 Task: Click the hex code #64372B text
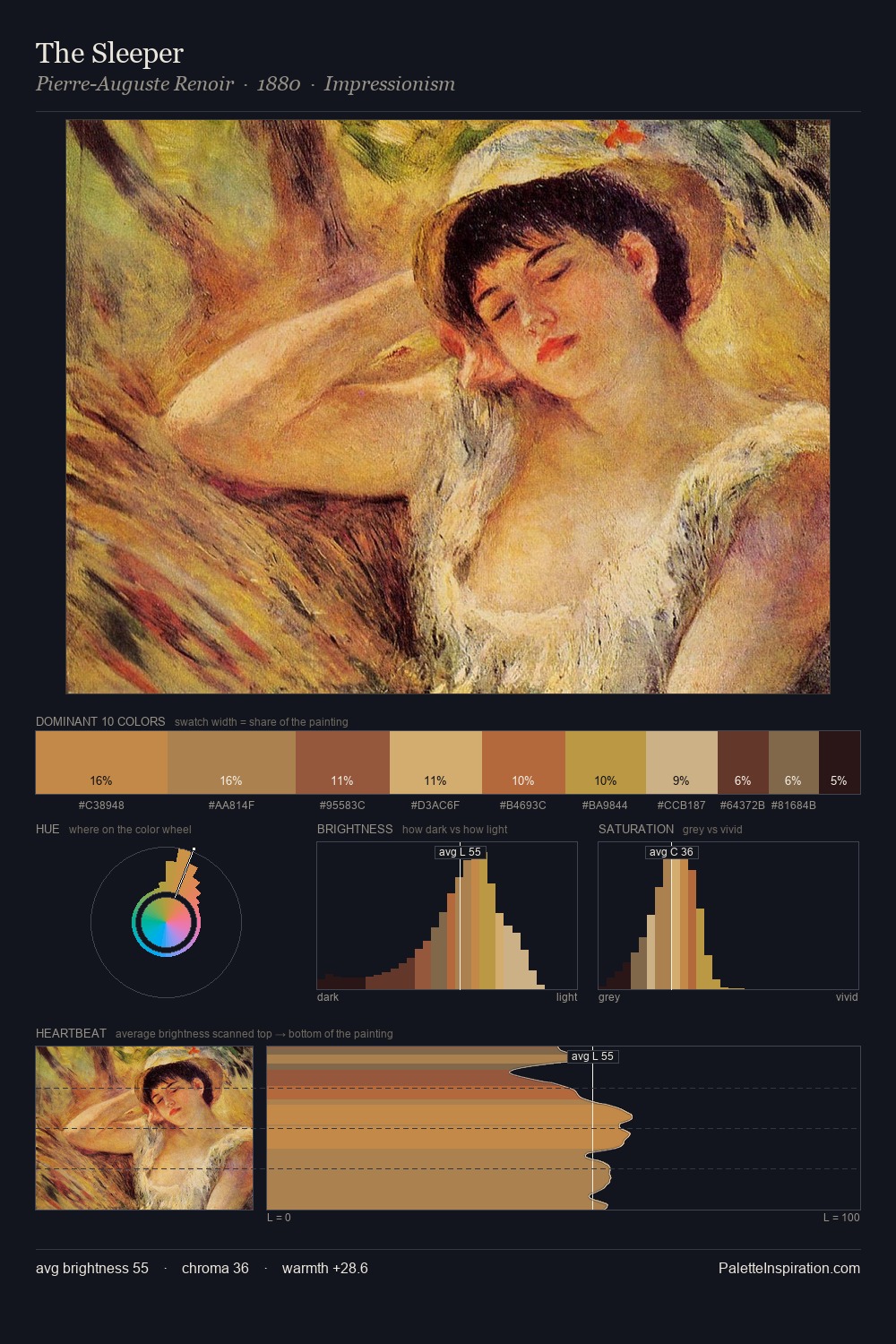[x=743, y=806]
